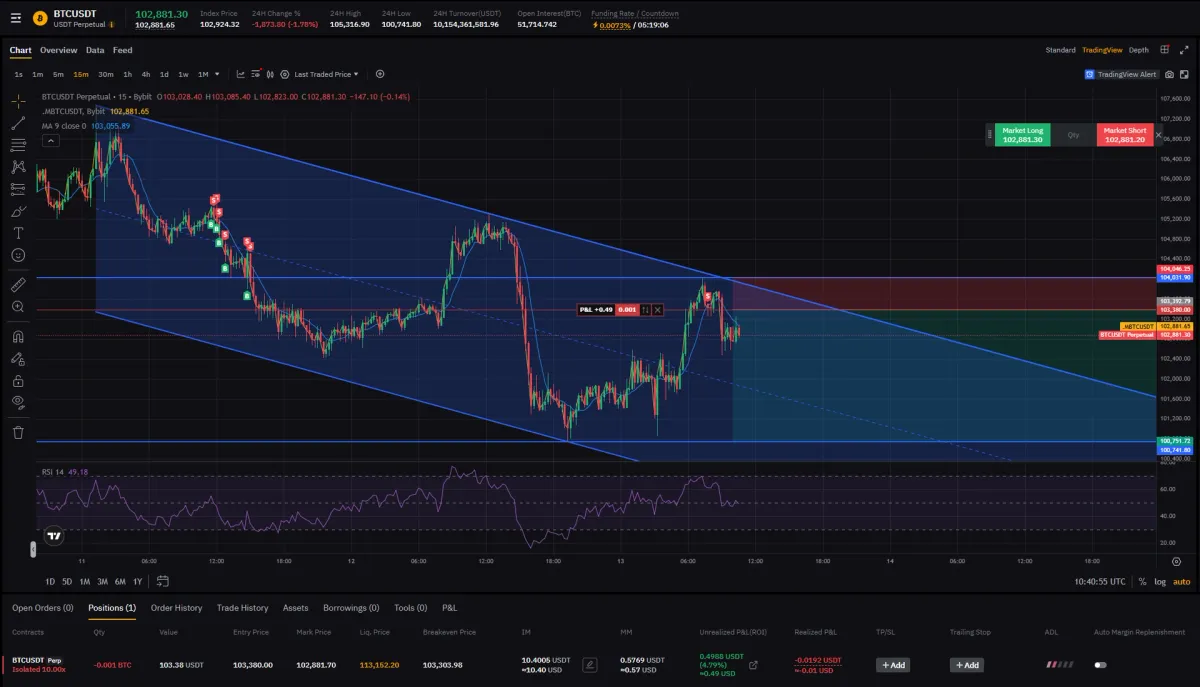Toggle stay in drawing mode
Image resolution: width=1200 pixels, height=687 pixels.
coord(18,358)
